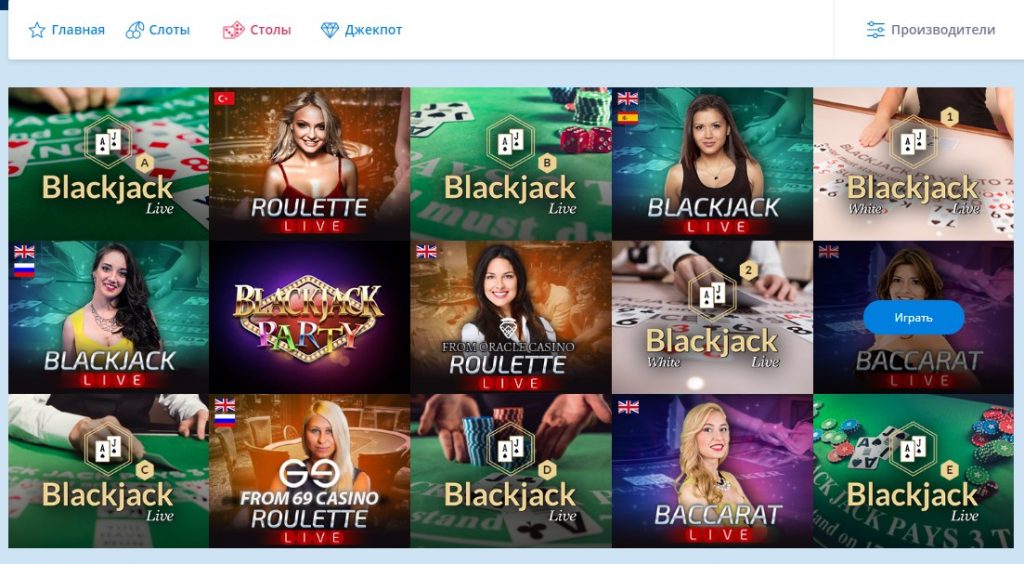This screenshot has width=1024, height=564.
Task: Click the diamond icon for Джекпот
Action: [x=330, y=30]
